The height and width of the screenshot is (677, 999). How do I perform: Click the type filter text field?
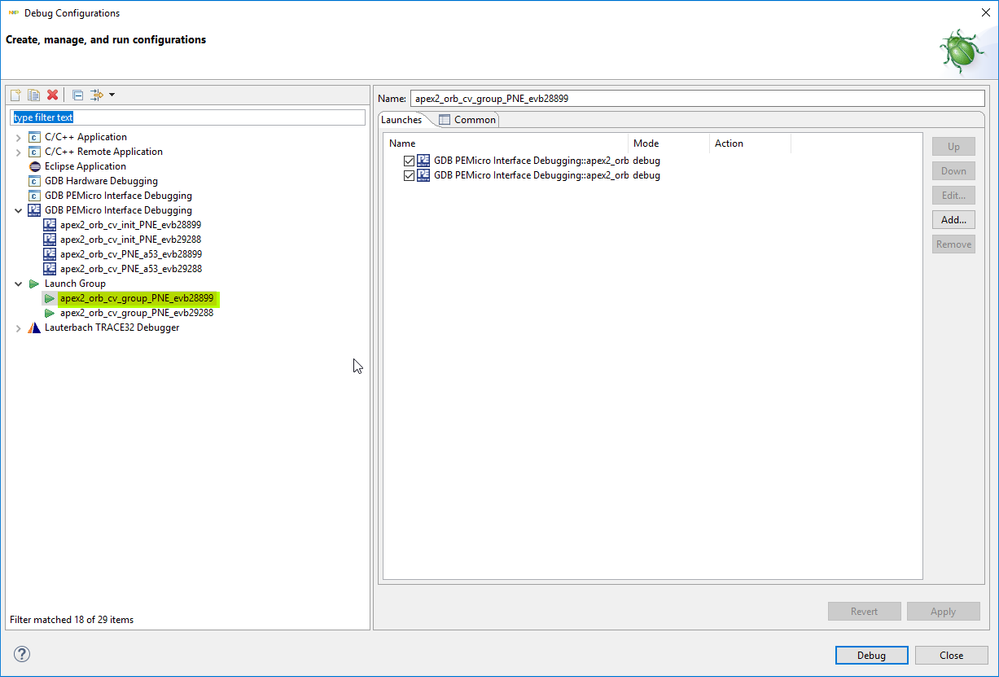pyautogui.click(x=187, y=117)
